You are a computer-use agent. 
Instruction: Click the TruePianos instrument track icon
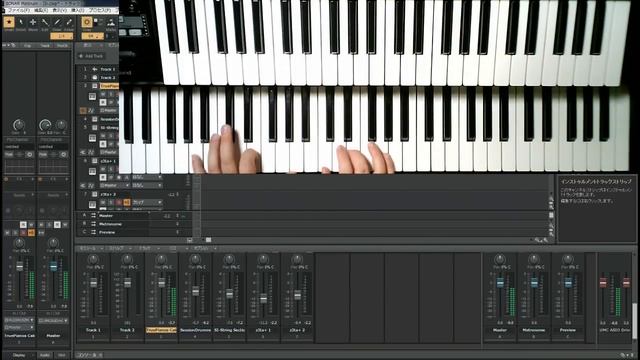(x=95, y=86)
